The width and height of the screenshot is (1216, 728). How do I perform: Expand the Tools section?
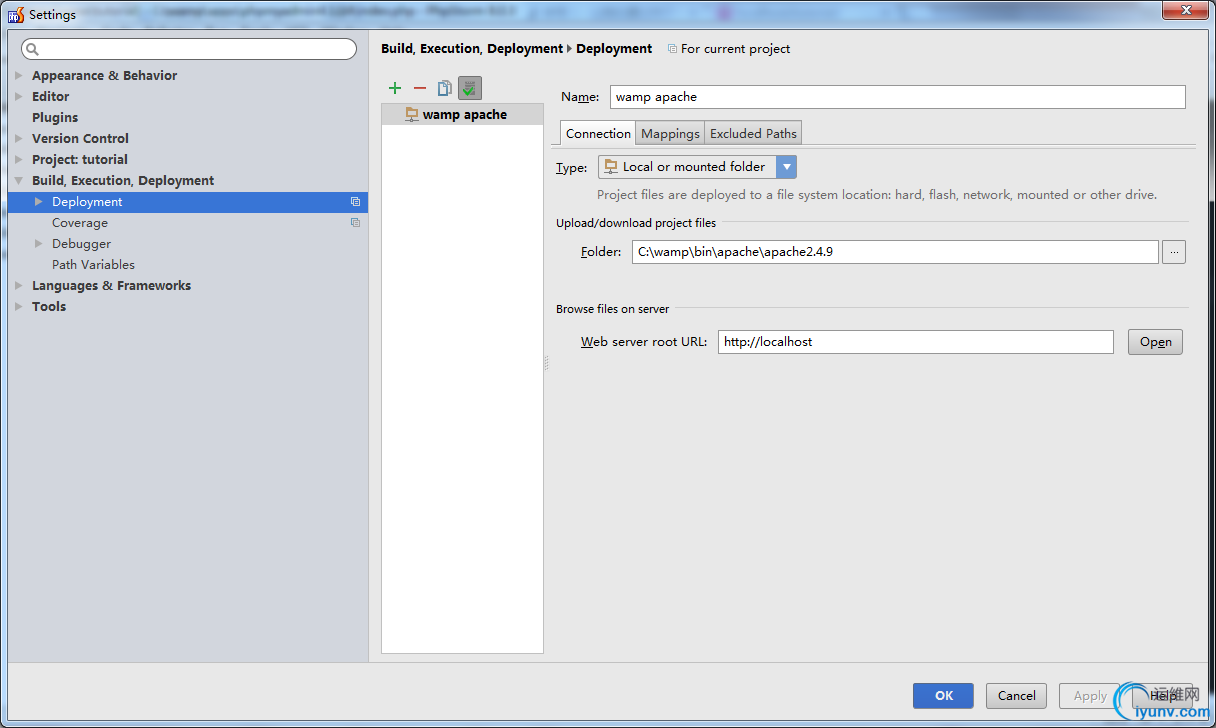(19, 307)
